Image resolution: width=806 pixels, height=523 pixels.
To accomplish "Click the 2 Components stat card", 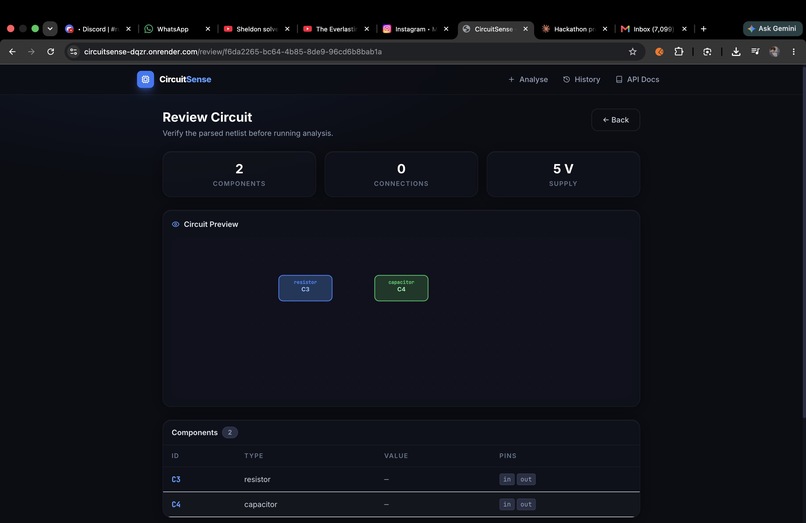I will click(239, 174).
